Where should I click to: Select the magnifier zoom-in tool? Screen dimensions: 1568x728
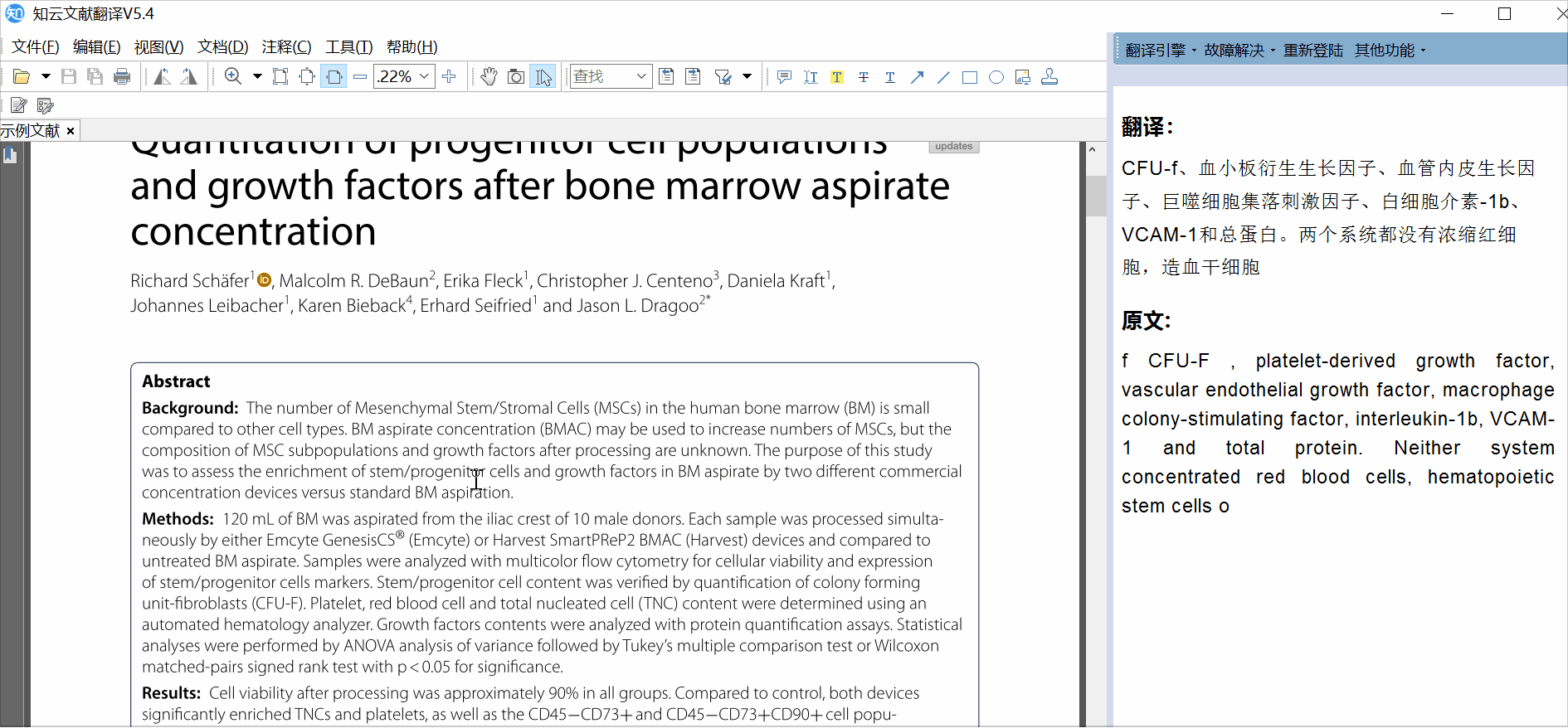(233, 77)
